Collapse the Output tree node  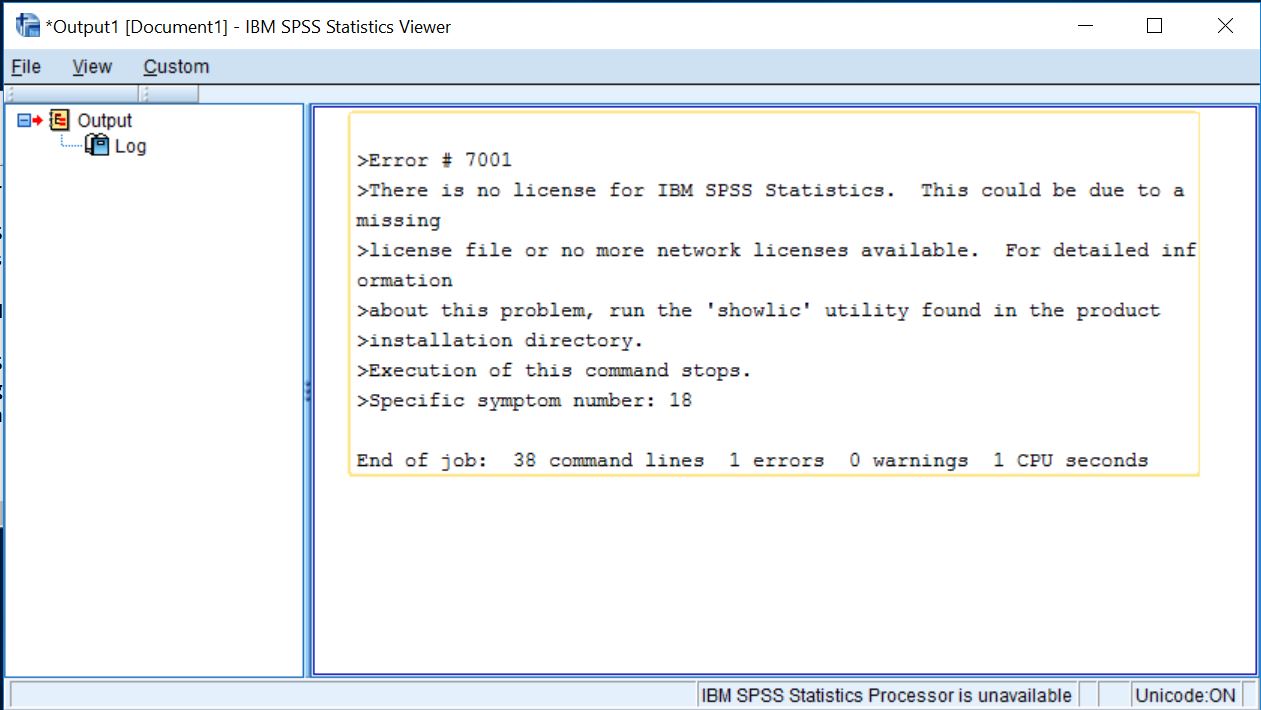click(x=24, y=120)
